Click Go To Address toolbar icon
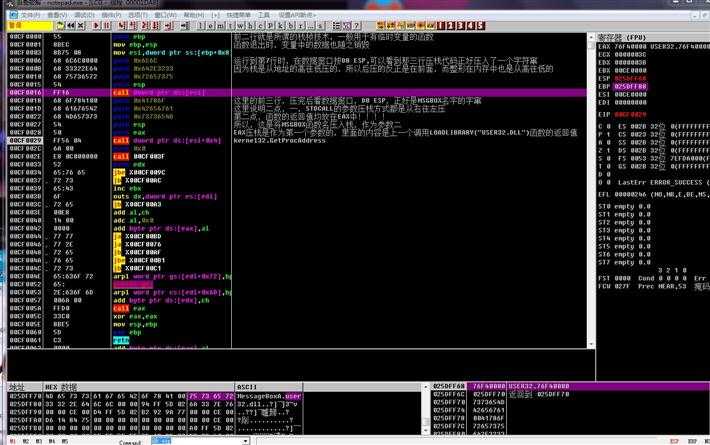Viewport: 710px width, 445px height. 185,26
